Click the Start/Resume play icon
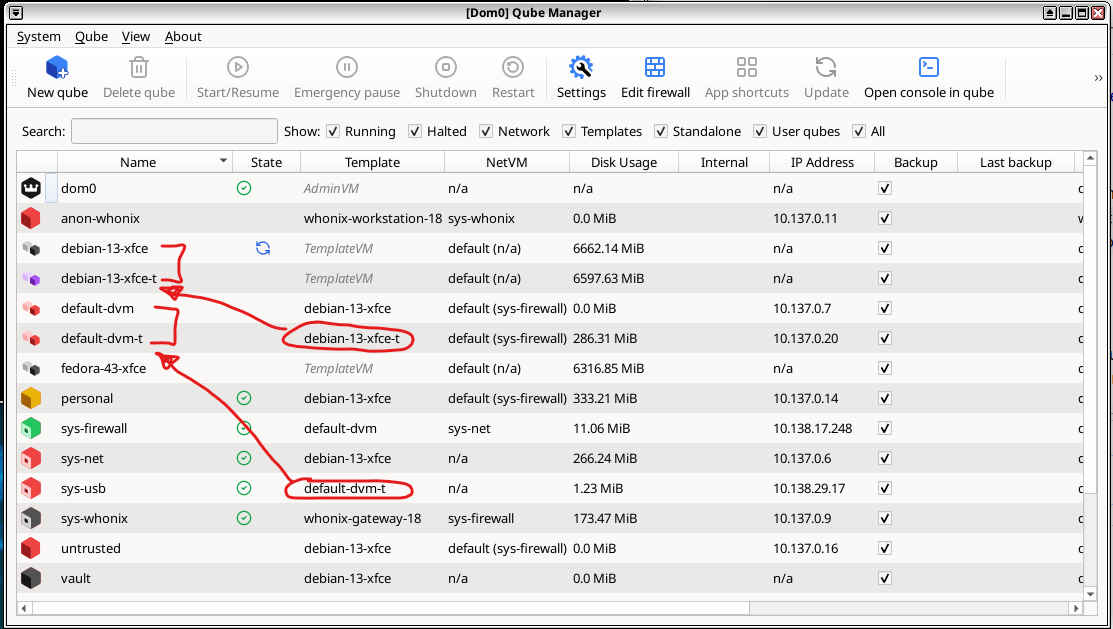Screen dimensions: 1113x629 238,67
